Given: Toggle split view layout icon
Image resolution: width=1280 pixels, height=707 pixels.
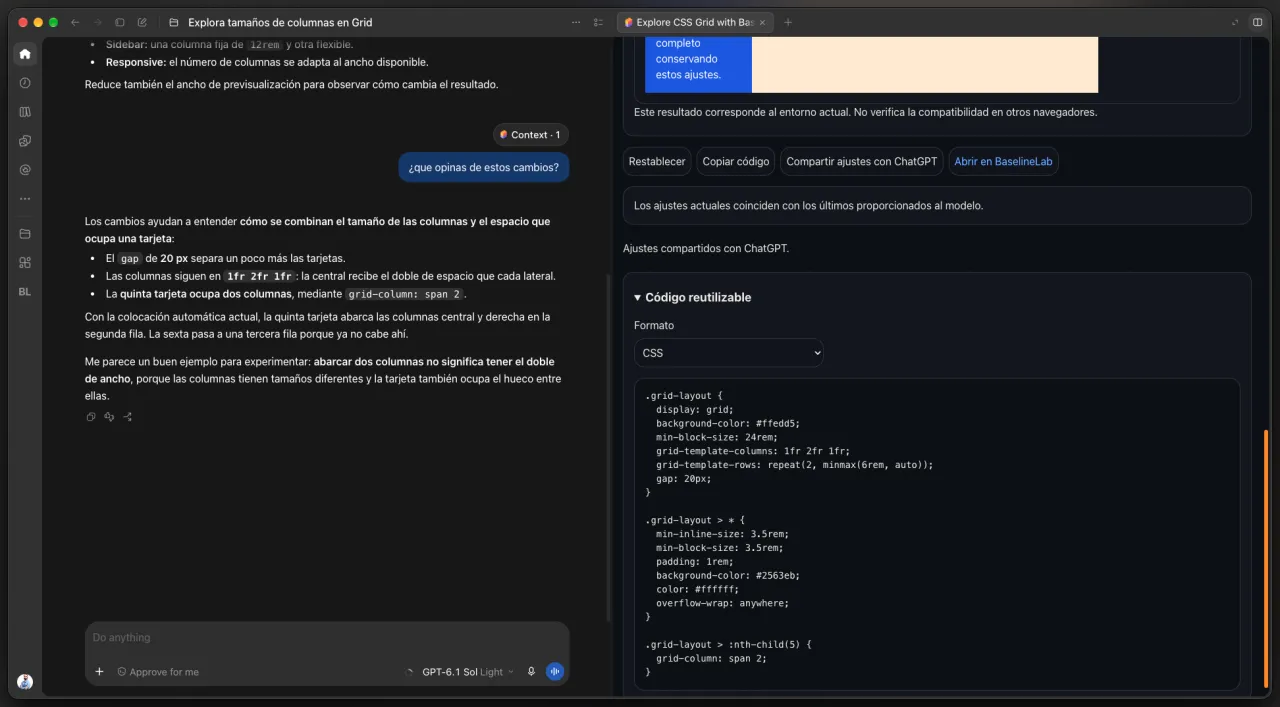Looking at the screenshot, I should coord(1258,22).
